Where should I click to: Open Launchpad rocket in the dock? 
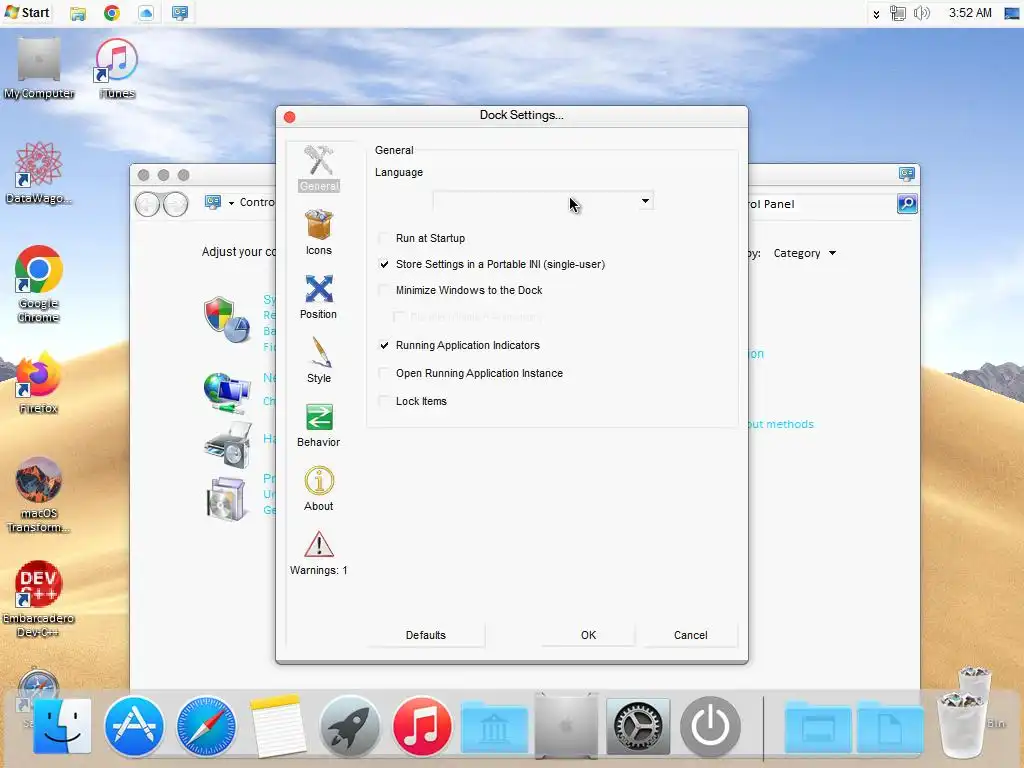point(349,726)
